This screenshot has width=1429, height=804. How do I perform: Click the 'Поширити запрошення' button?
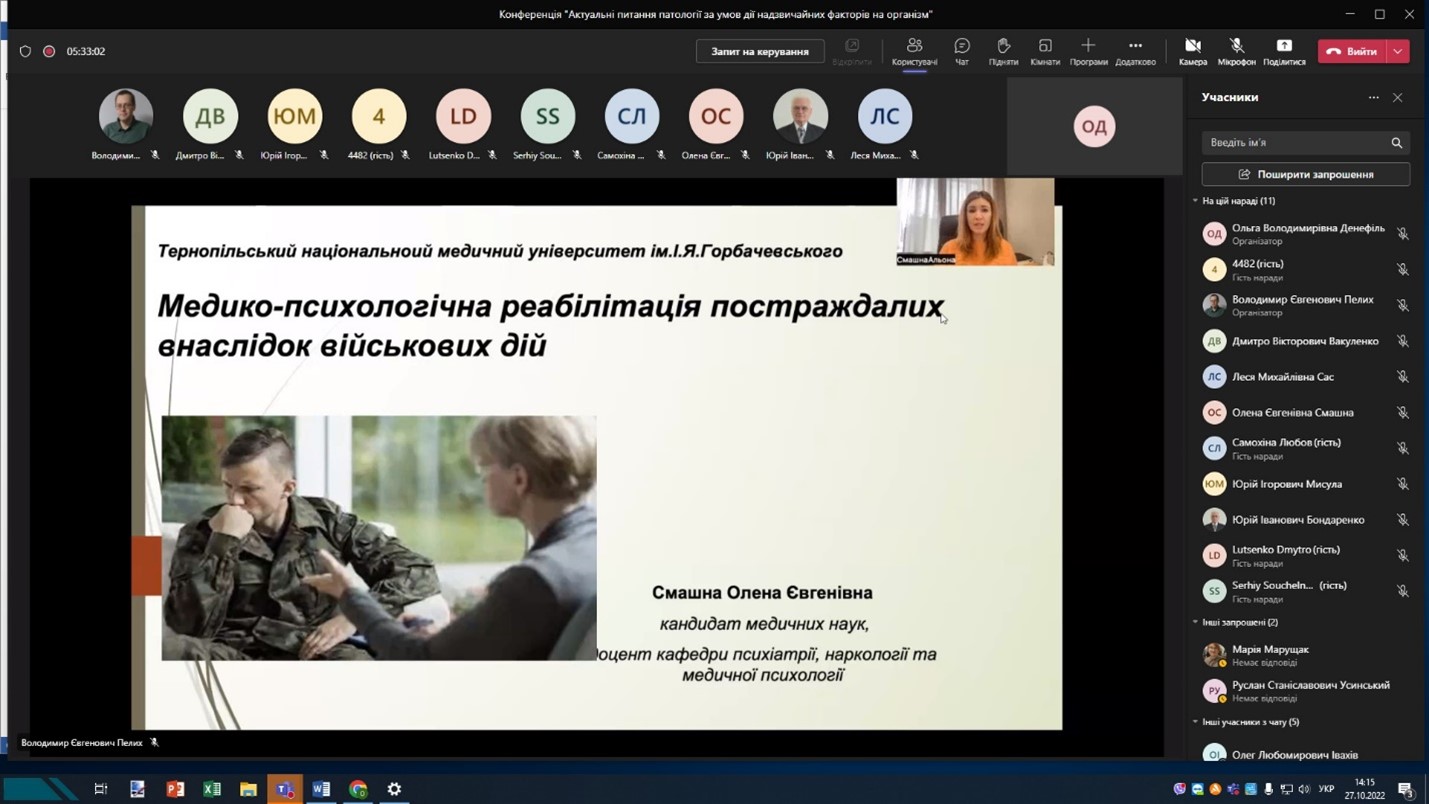(1305, 174)
